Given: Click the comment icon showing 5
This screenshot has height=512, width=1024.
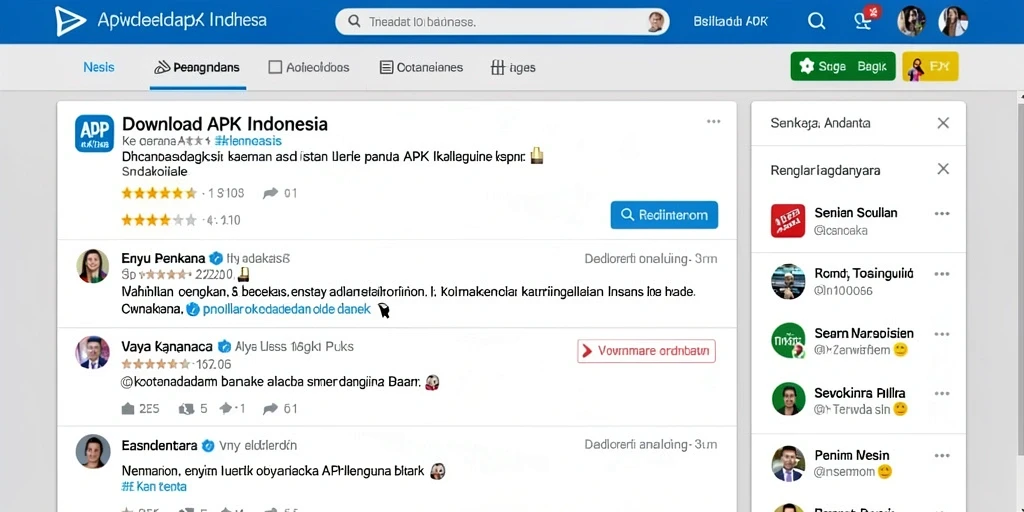Looking at the screenshot, I should [x=186, y=409].
